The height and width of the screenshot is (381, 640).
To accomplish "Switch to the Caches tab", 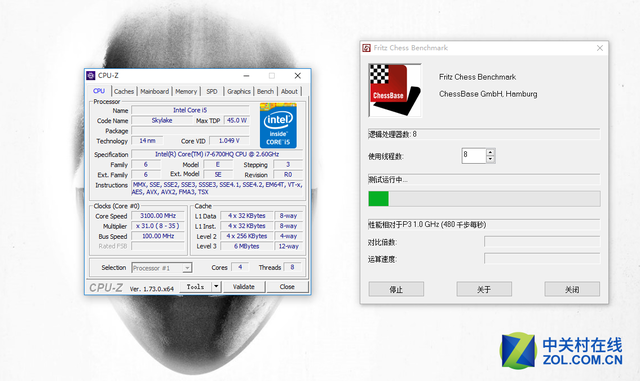I will pos(124,91).
